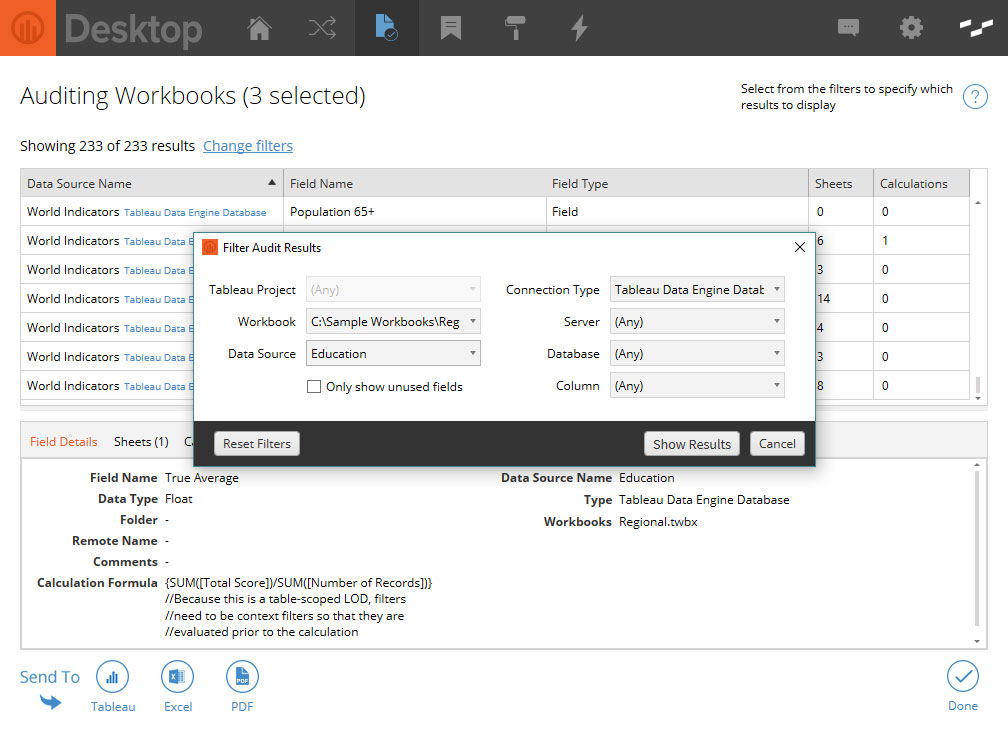Open the paint roller tool

[x=515, y=28]
